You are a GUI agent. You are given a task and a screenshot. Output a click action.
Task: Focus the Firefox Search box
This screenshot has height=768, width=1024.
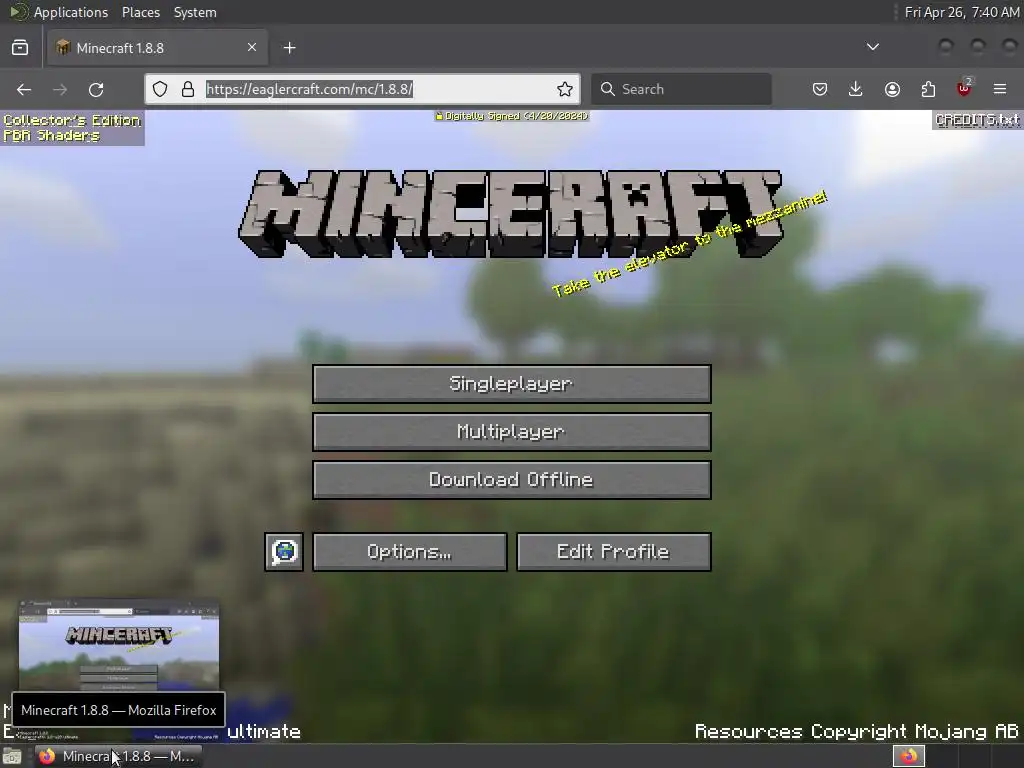[681, 89]
